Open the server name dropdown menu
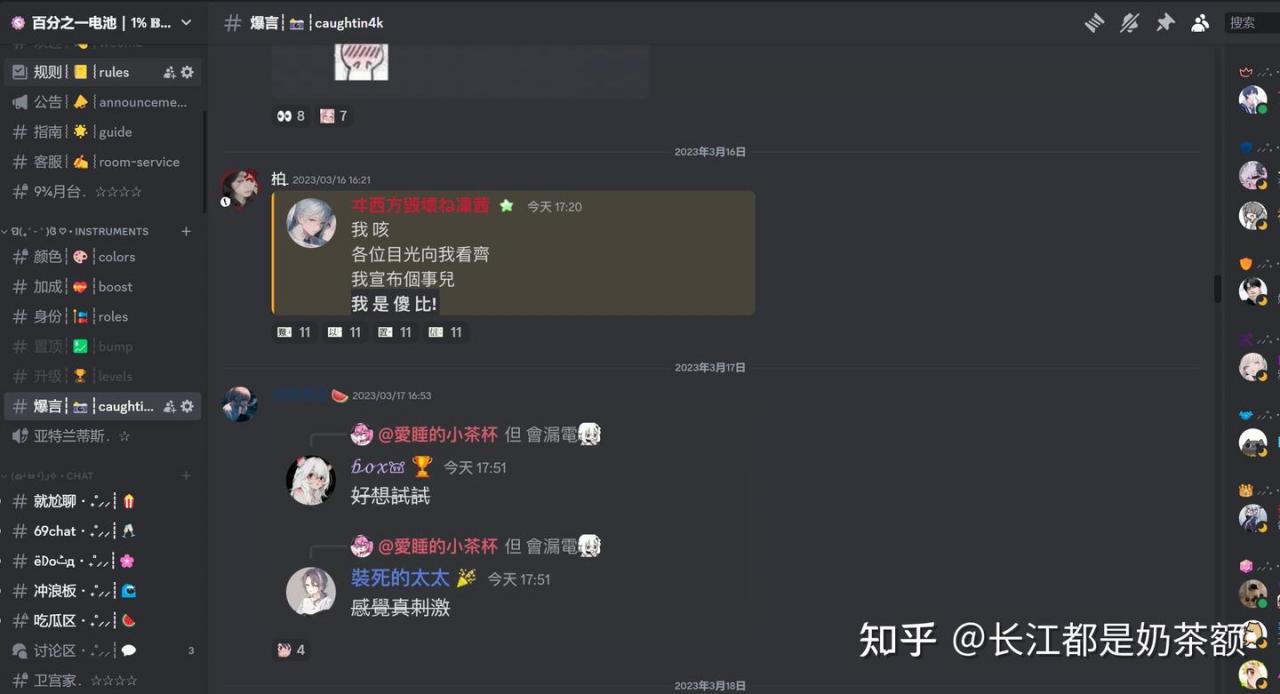 click(x=102, y=22)
